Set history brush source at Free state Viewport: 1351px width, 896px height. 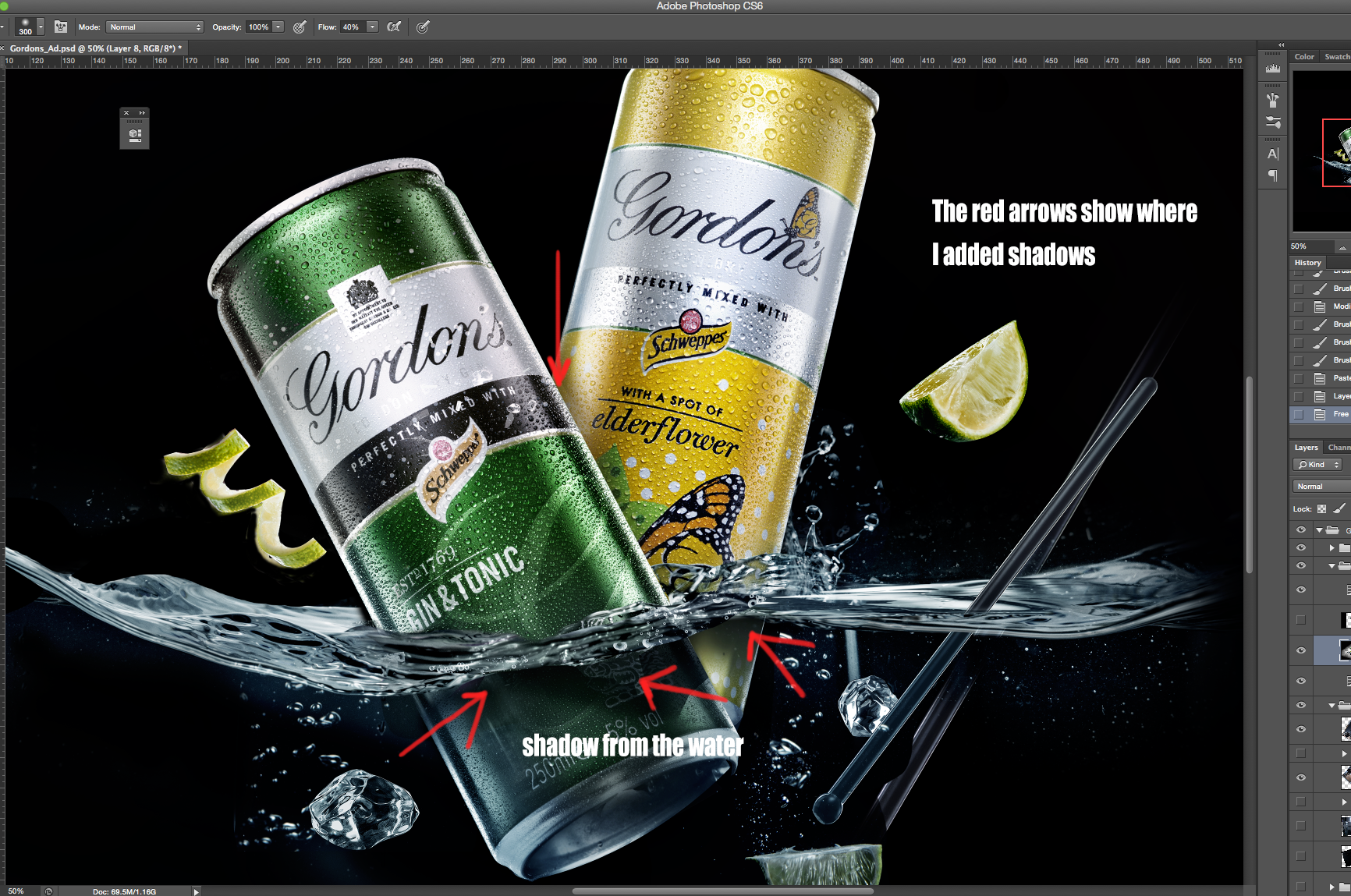coord(1299,414)
